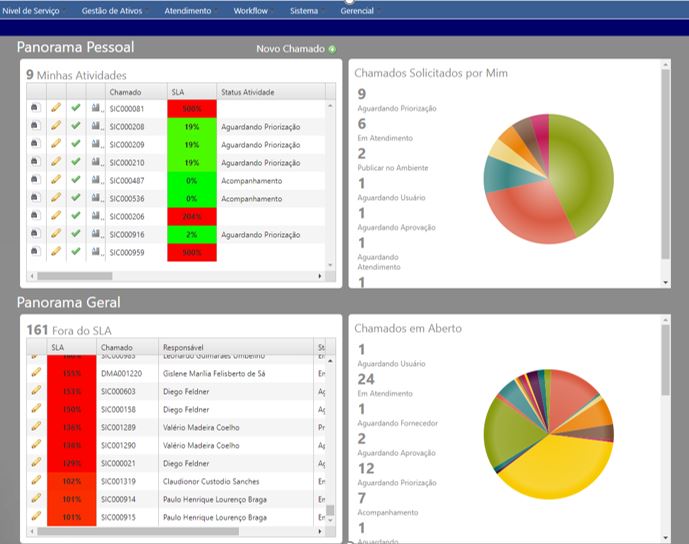
Task: Open ticket SIC000210 in Minhas Atividades
Action: 127,162
